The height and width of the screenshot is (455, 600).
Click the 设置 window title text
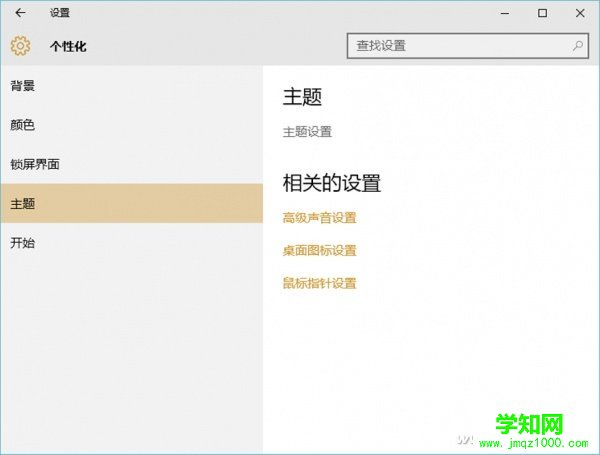(59, 13)
